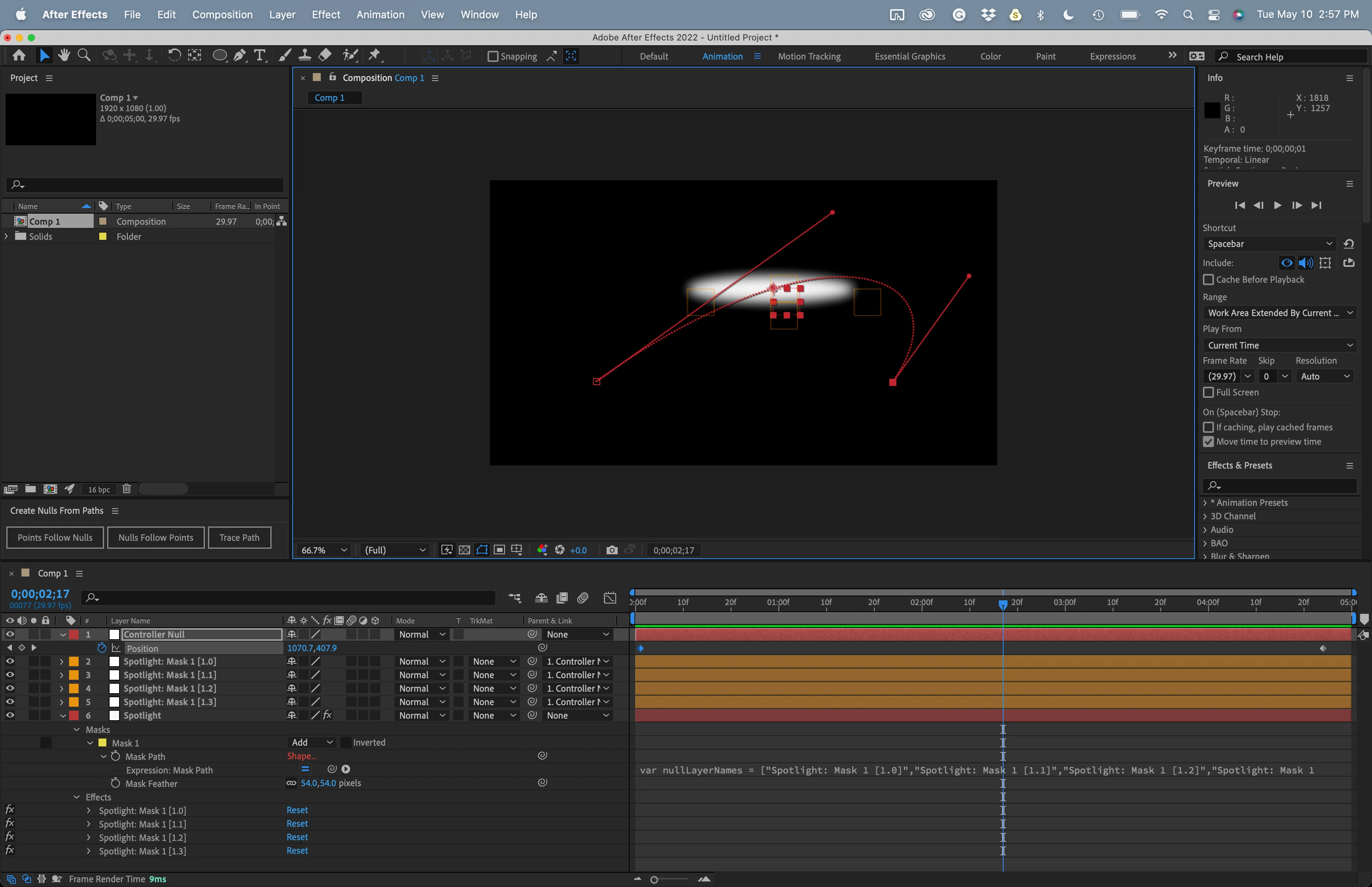Toggle the transparency grid icon

point(464,550)
